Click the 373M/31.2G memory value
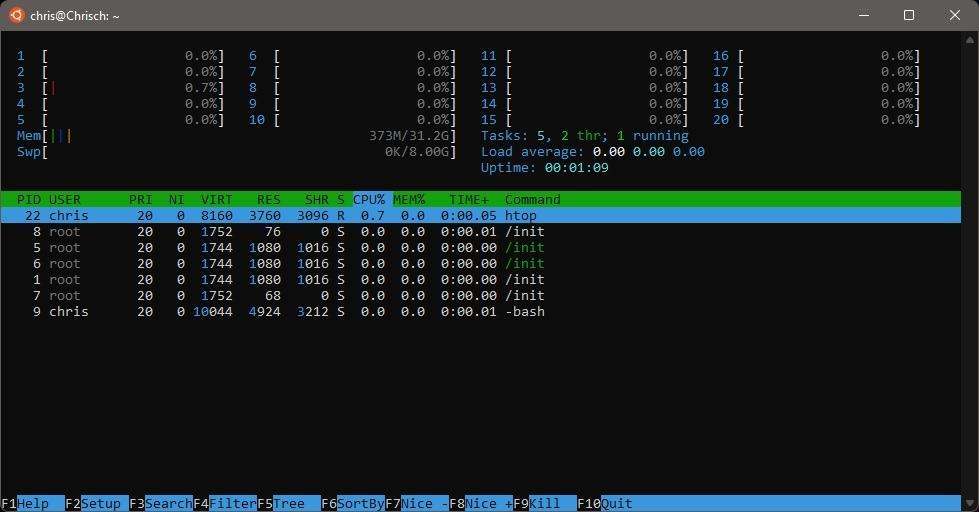 410,135
